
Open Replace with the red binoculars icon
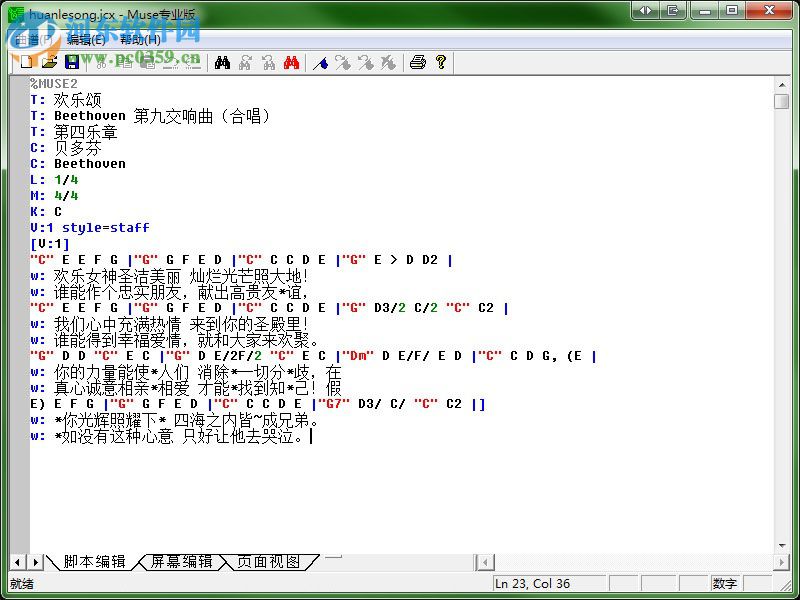[291, 62]
